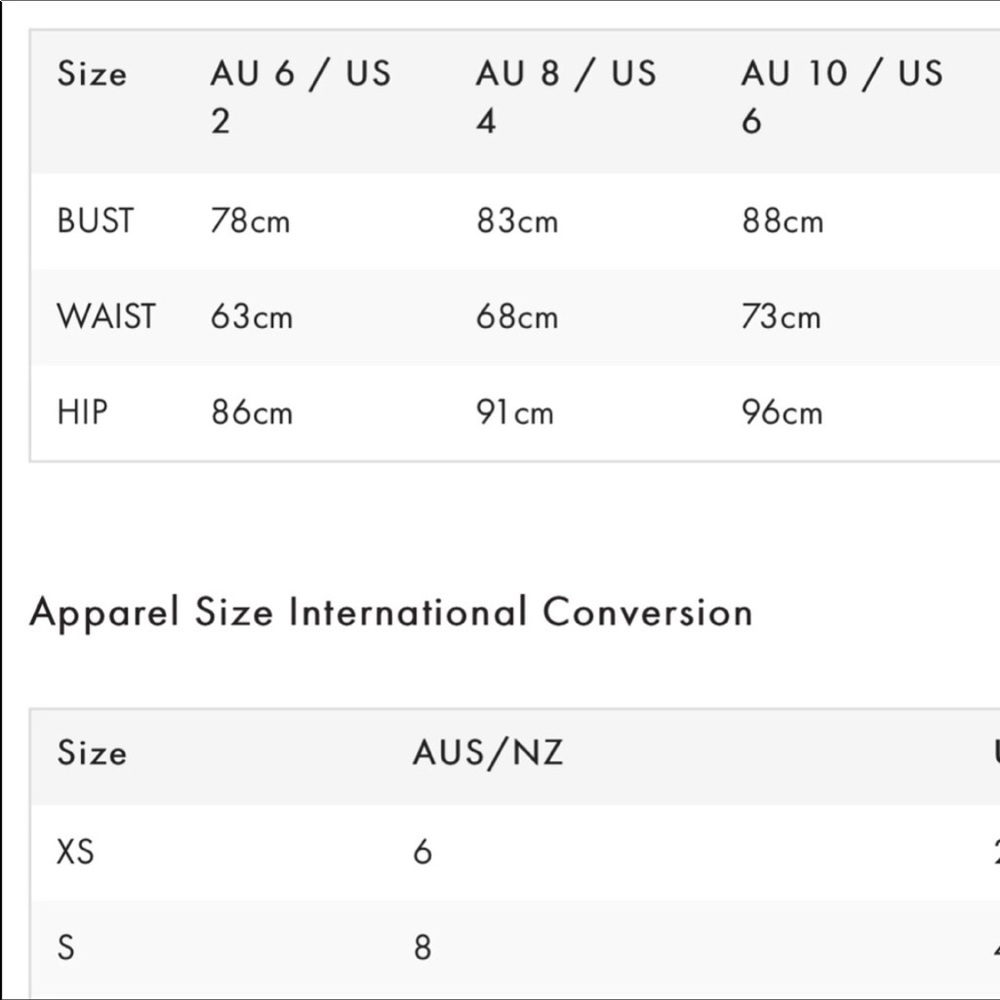
Task: Click AUS/NZ value 8 in S row
Action: pos(422,946)
